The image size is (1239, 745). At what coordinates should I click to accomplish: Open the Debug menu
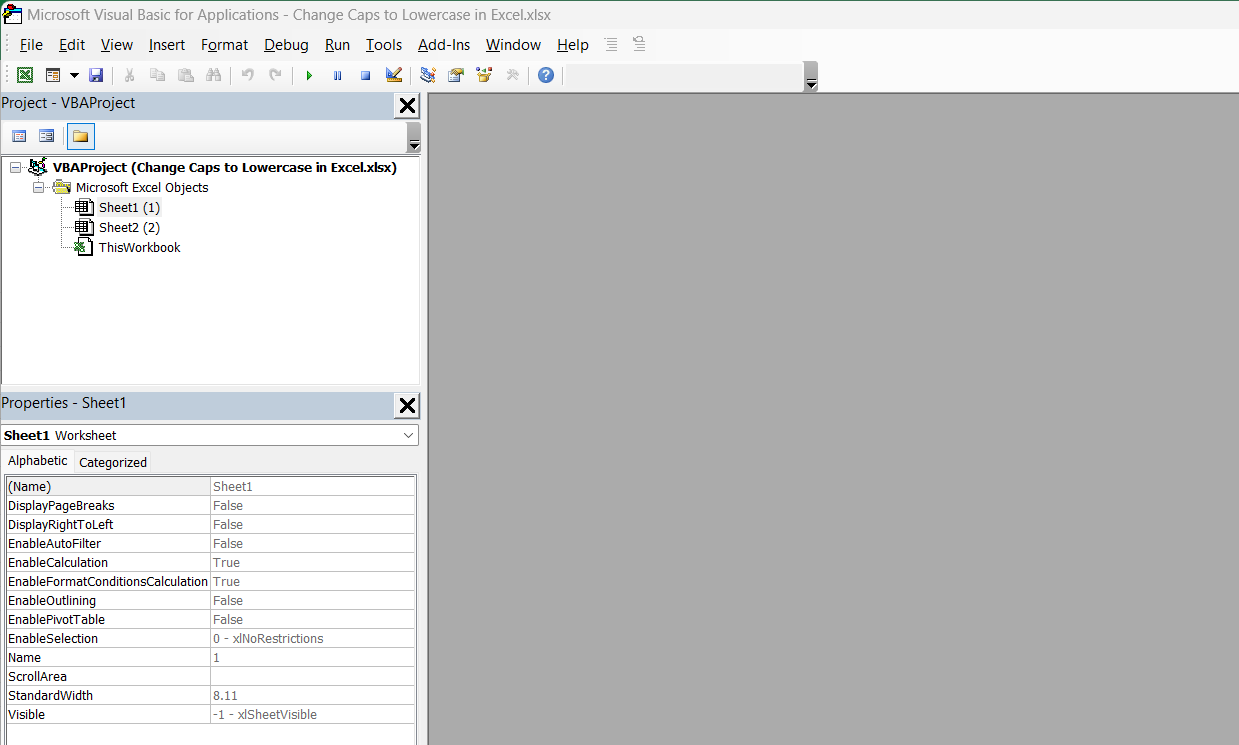pos(286,45)
